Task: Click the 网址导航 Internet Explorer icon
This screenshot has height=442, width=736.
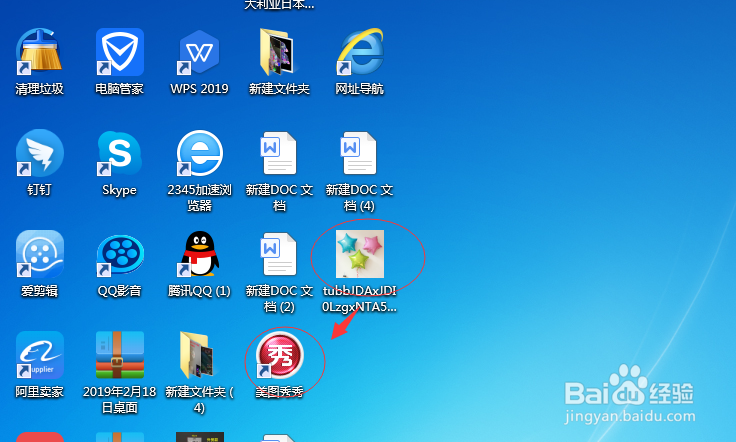Action: [x=360, y=52]
